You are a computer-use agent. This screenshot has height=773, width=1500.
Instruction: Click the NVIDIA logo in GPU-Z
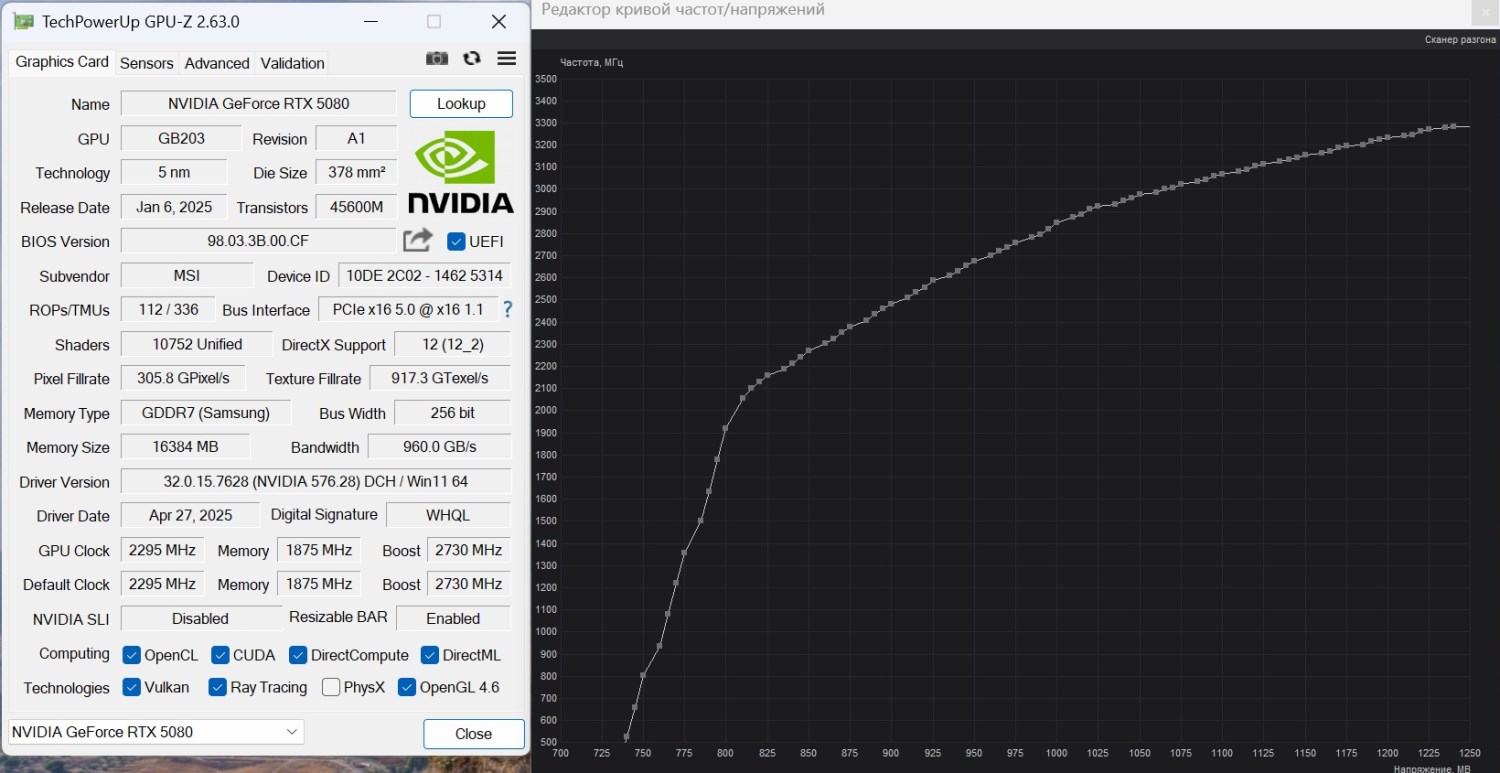coord(460,173)
